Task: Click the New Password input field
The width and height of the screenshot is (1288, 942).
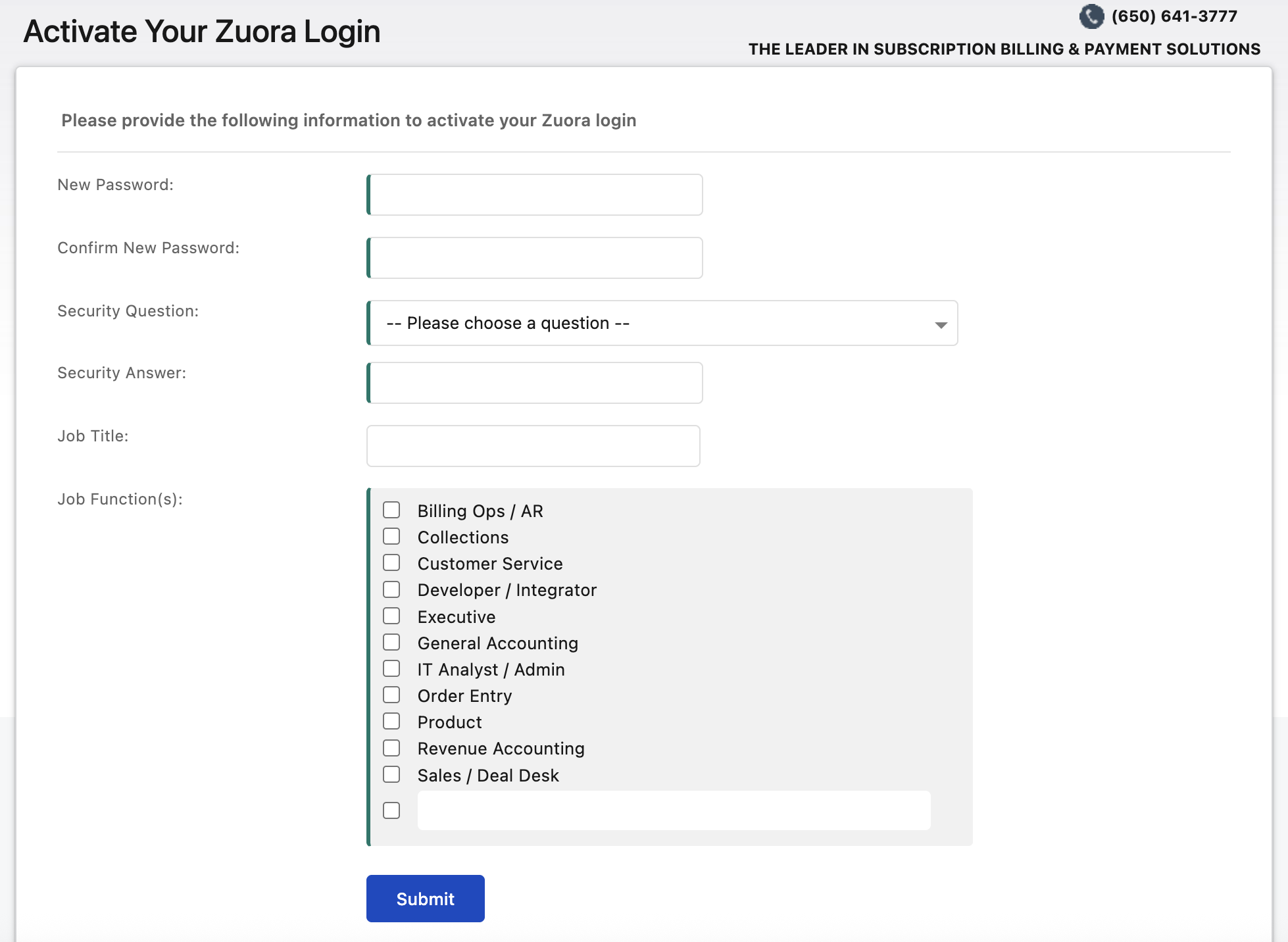Action: 535,195
